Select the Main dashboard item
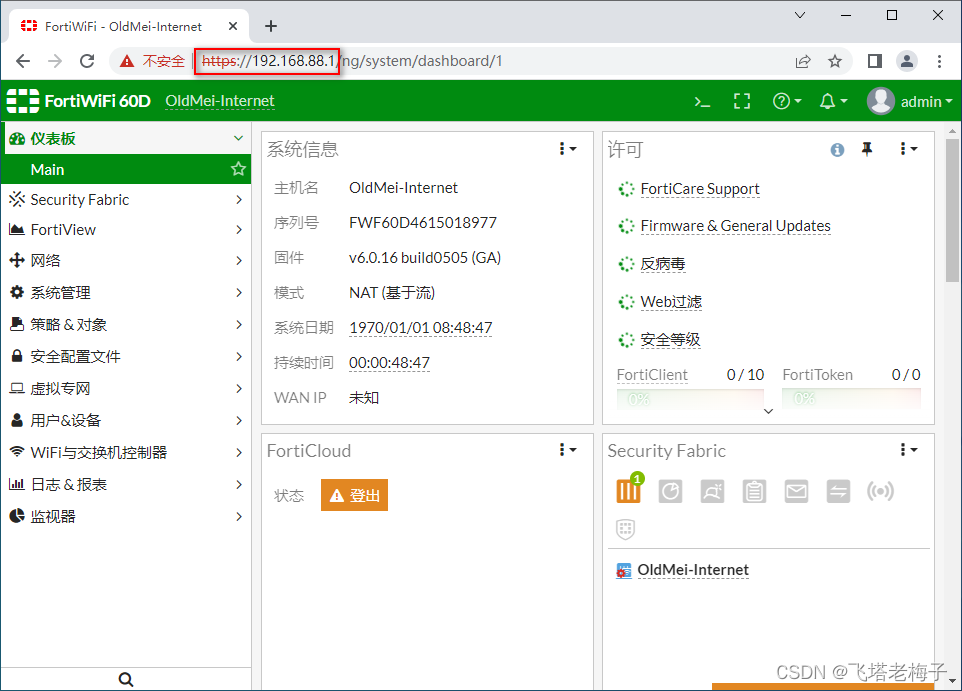Image resolution: width=962 pixels, height=691 pixels. click(126, 169)
